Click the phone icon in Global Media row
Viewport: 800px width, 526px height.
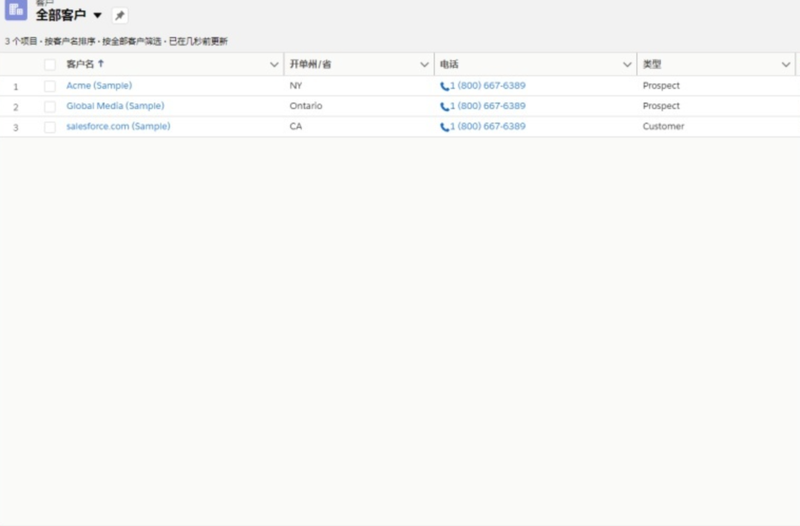coord(444,107)
